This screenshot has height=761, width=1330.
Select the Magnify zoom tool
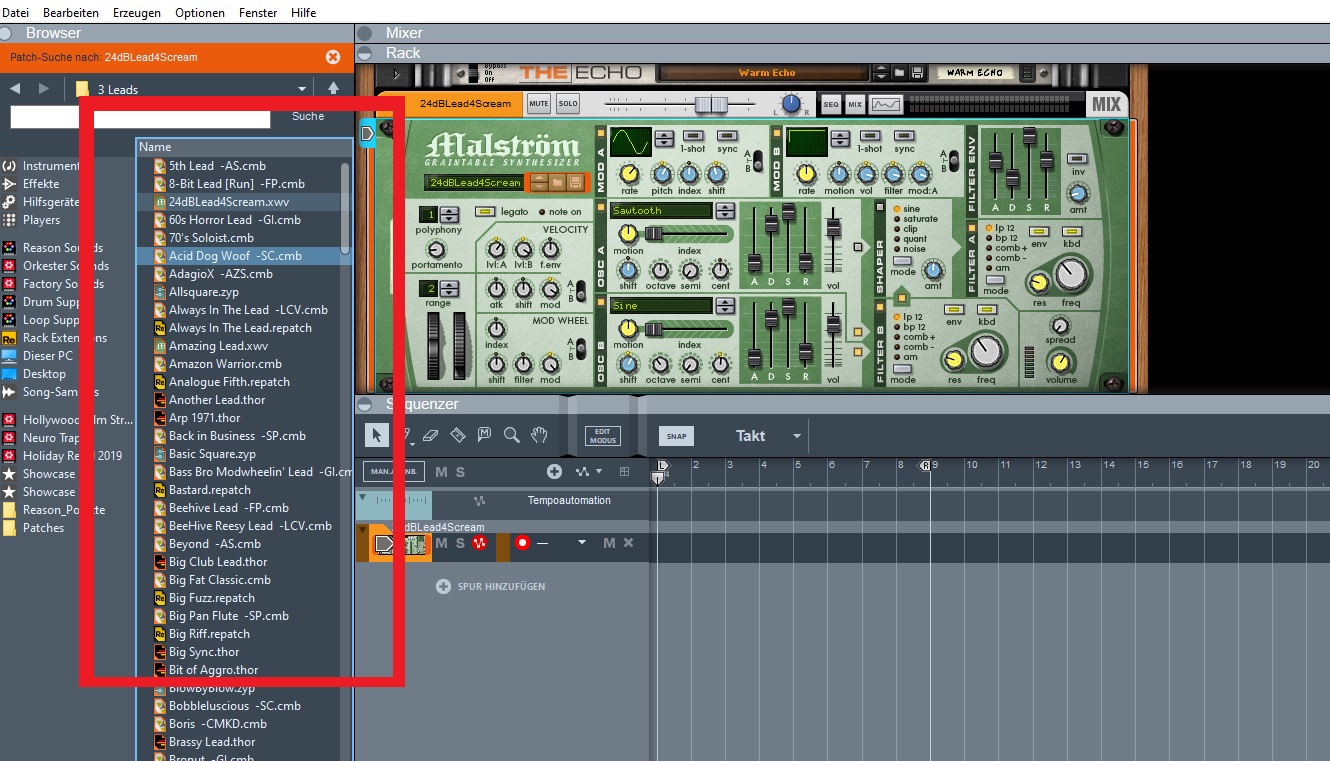(512, 435)
